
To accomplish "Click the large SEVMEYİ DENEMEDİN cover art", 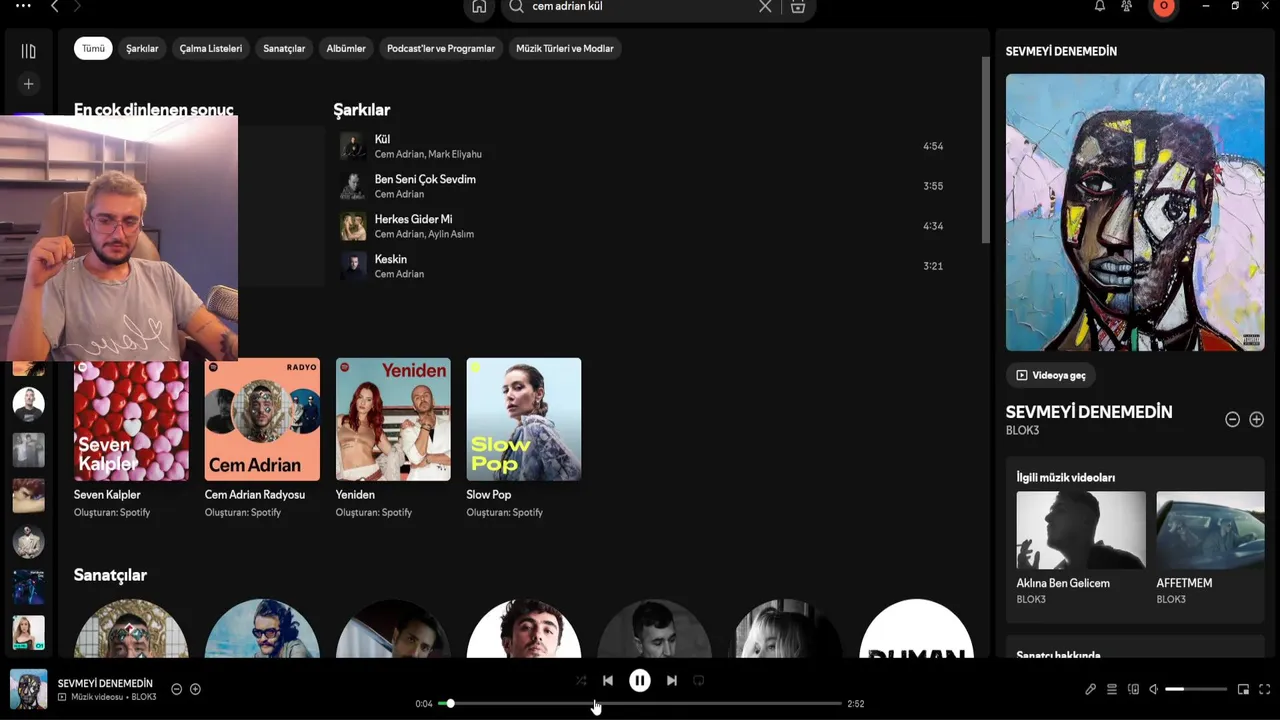I will tap(1135, 212).
